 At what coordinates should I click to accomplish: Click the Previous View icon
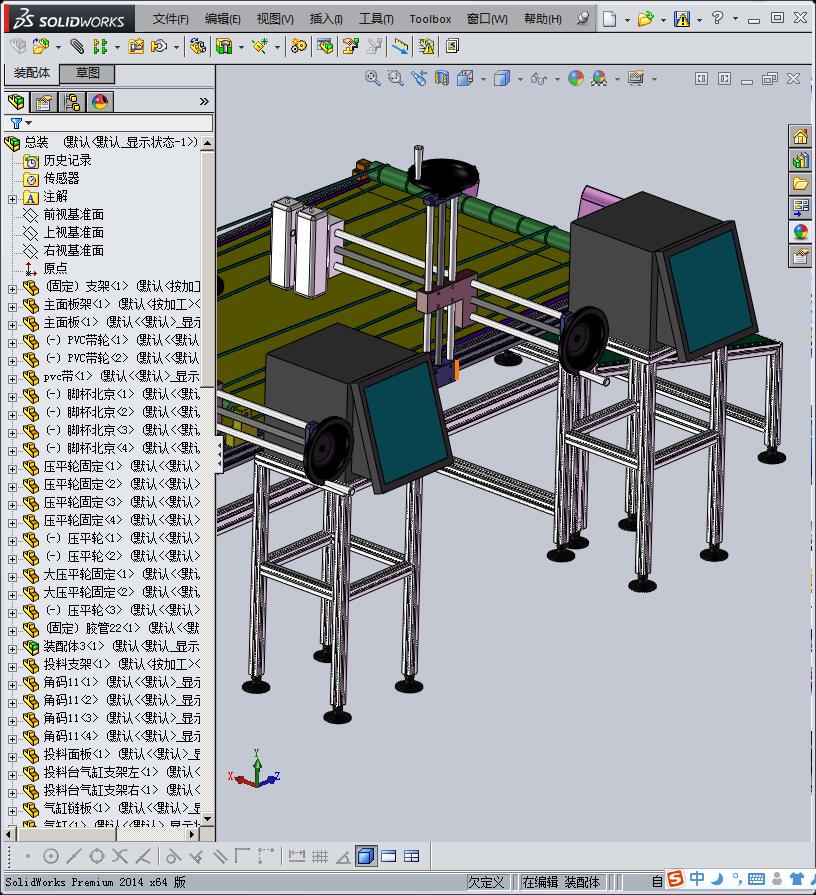point(419,78)
